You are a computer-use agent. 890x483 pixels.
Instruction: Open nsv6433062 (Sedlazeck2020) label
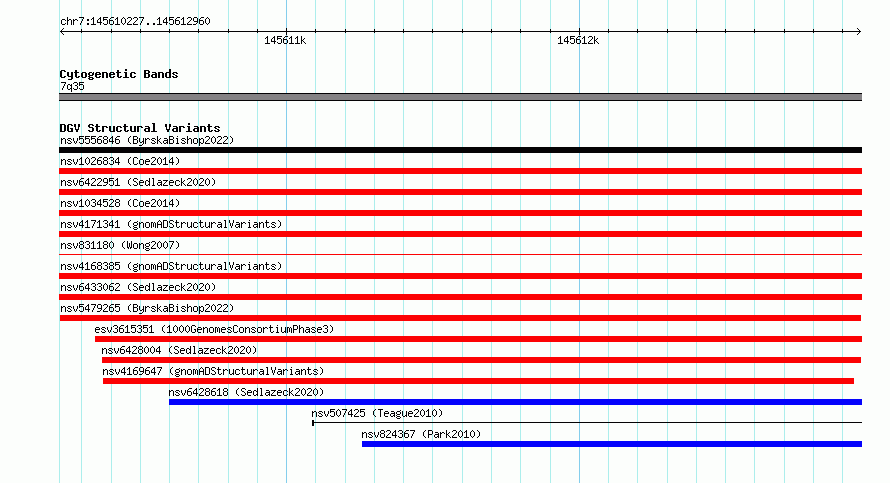click(138, 287)
